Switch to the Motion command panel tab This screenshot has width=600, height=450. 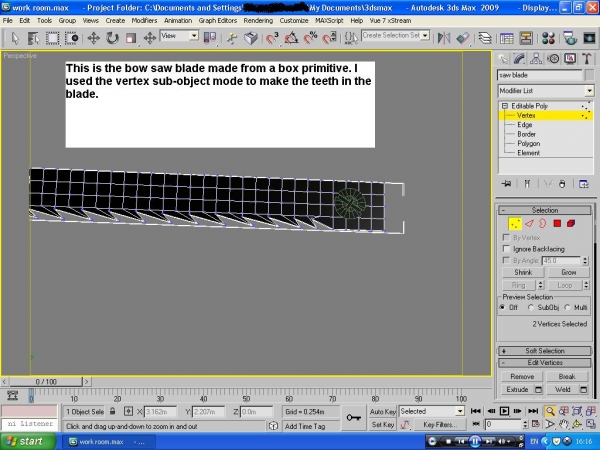coord(553,59)
